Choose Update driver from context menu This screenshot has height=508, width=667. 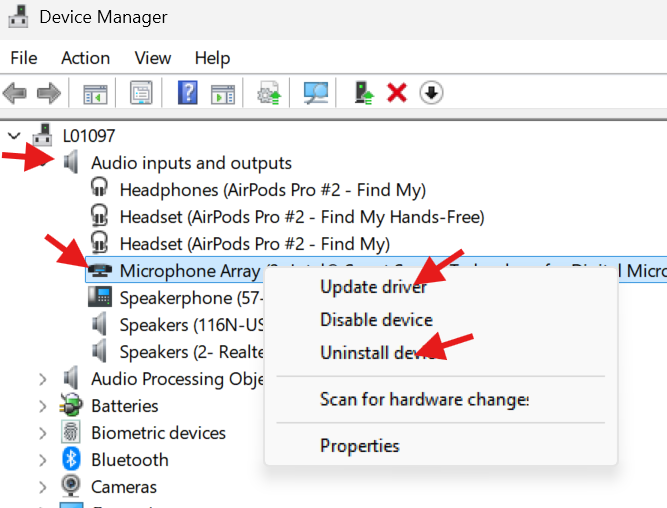[373, 287]
